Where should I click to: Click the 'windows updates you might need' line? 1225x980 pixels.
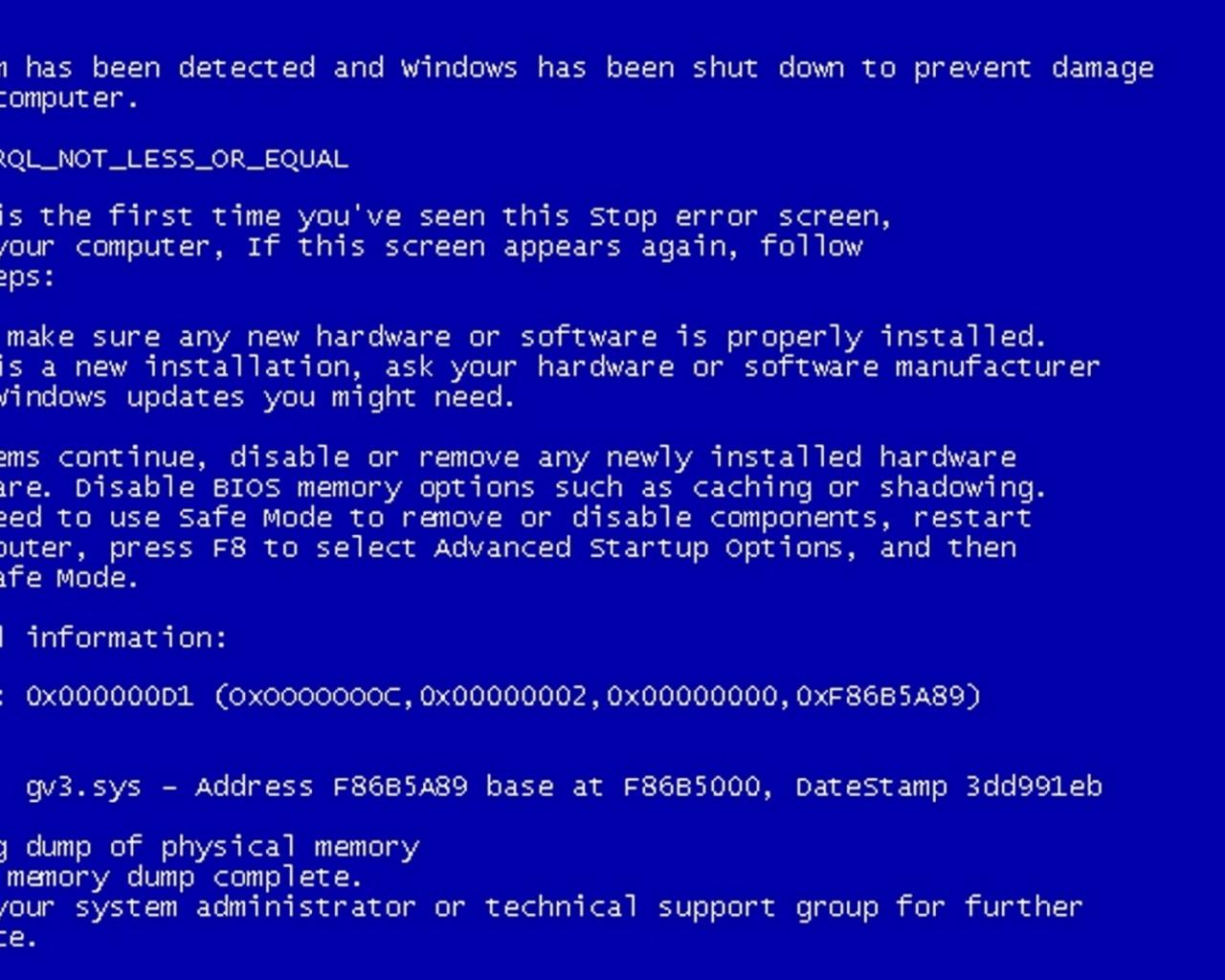pos(256,397)
